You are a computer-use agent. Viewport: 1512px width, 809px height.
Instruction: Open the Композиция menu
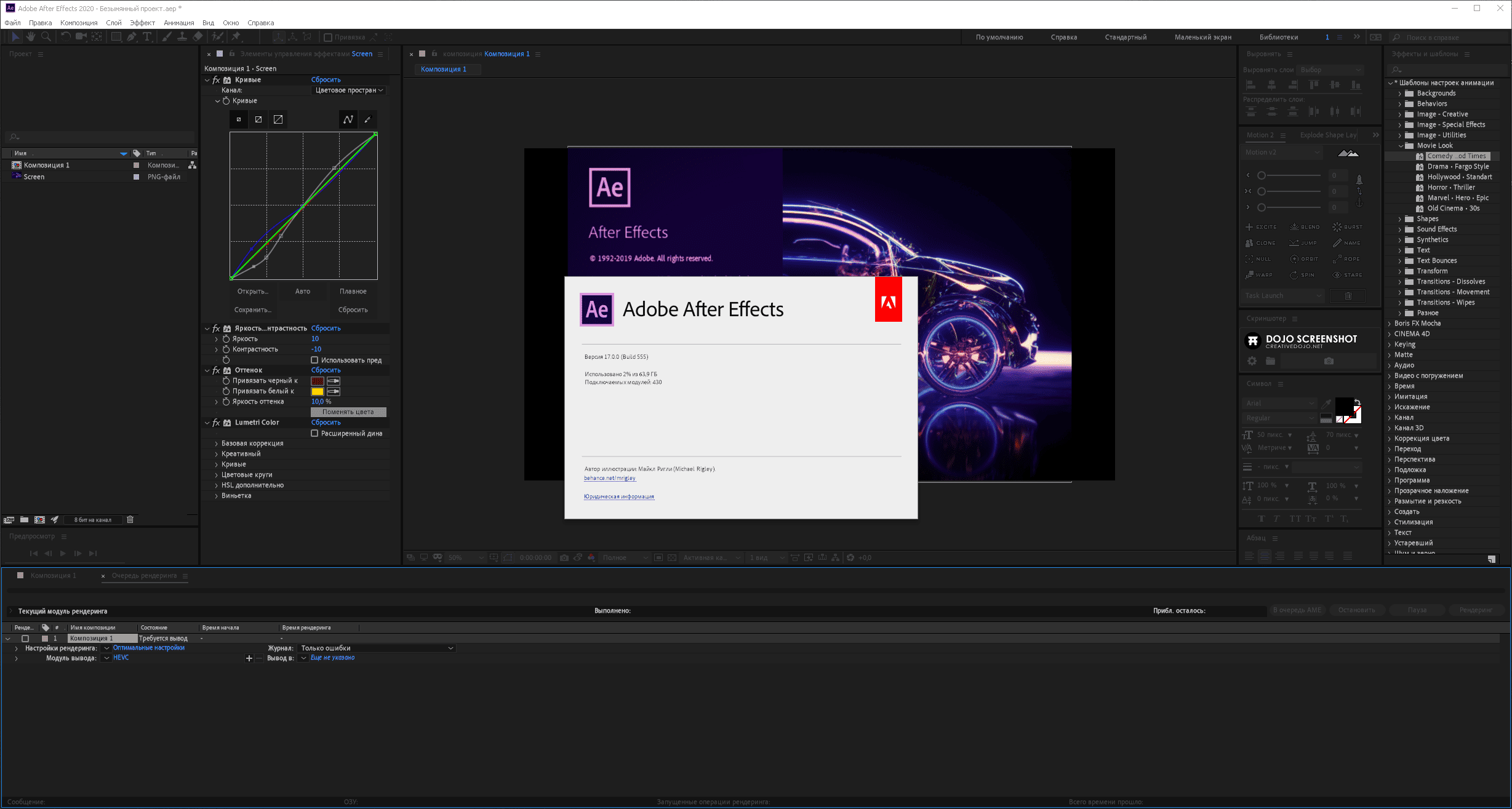(79, 23)
